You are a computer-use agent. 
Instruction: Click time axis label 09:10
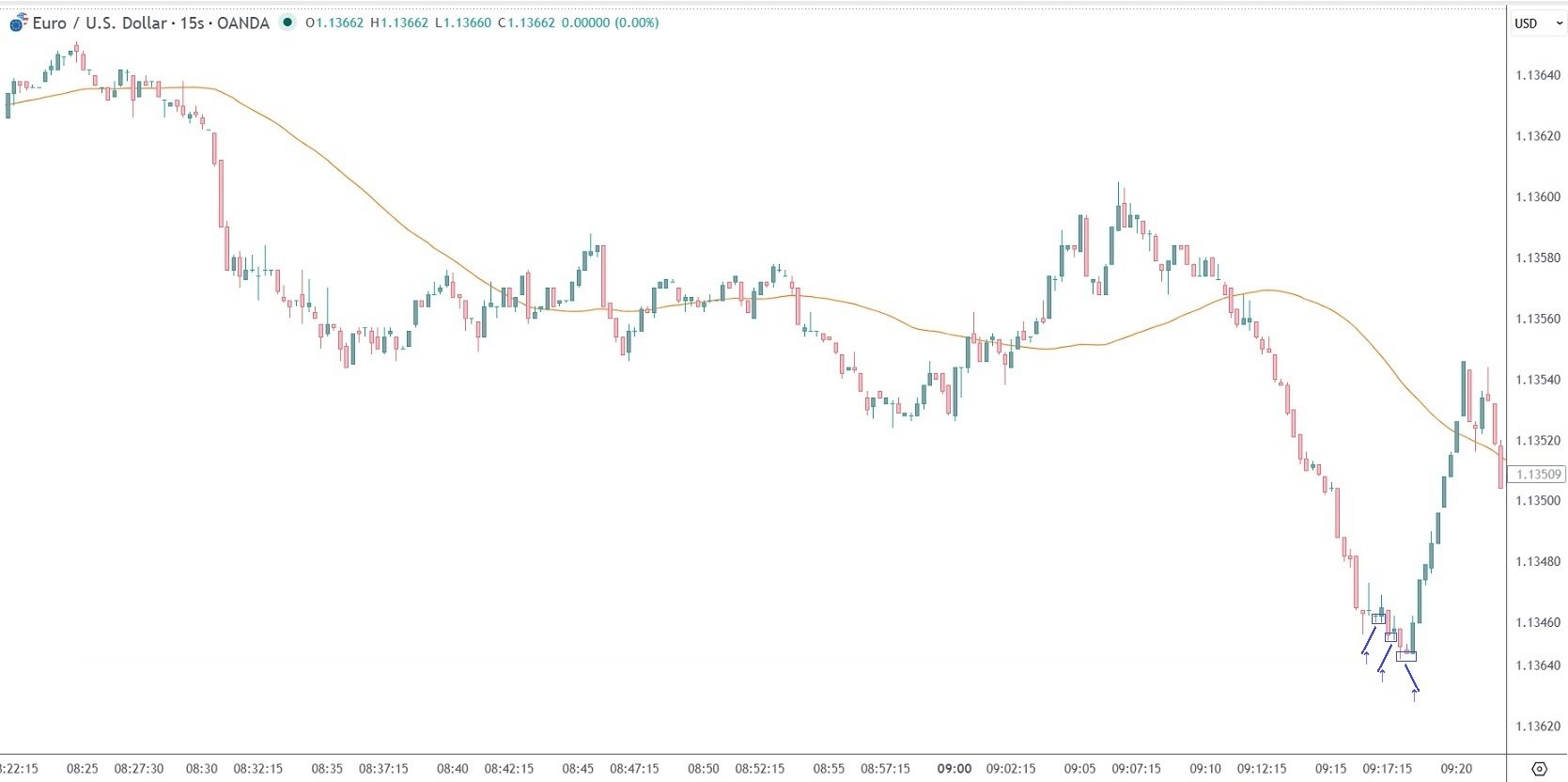point(1205,769)
